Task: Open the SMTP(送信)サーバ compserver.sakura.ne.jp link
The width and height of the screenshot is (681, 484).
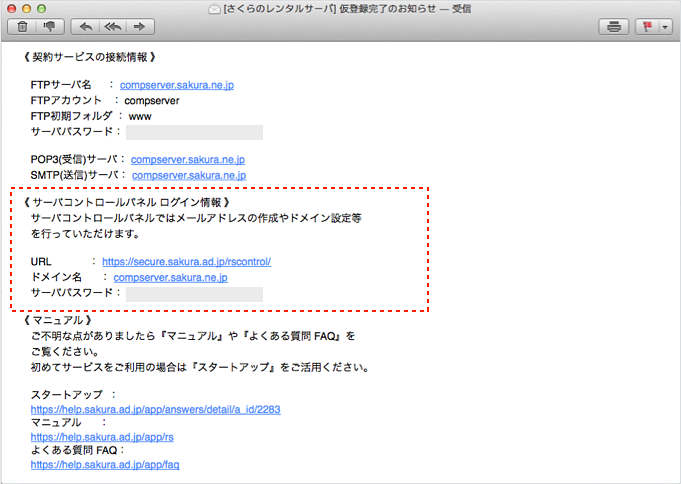Action: tap(189, 176)
